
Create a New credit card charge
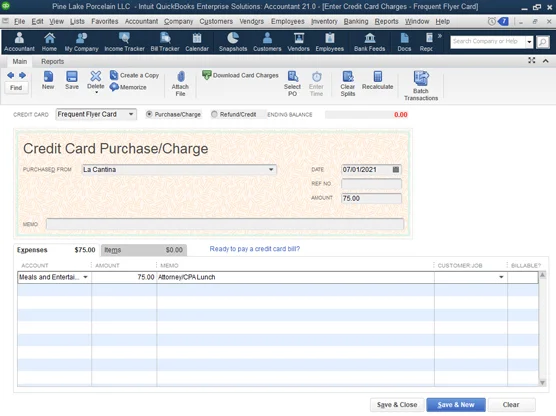[48, 80]
